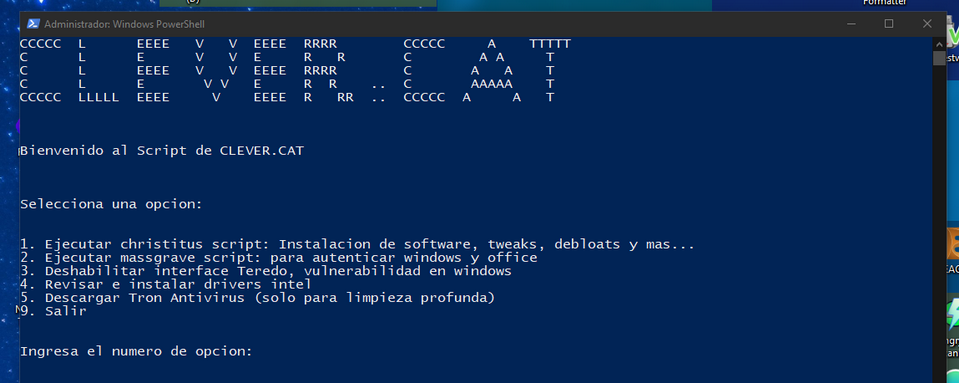Close the Administrador PowerShell window
The height and width of the screenshot is (383, 959).
click(927, 24)
